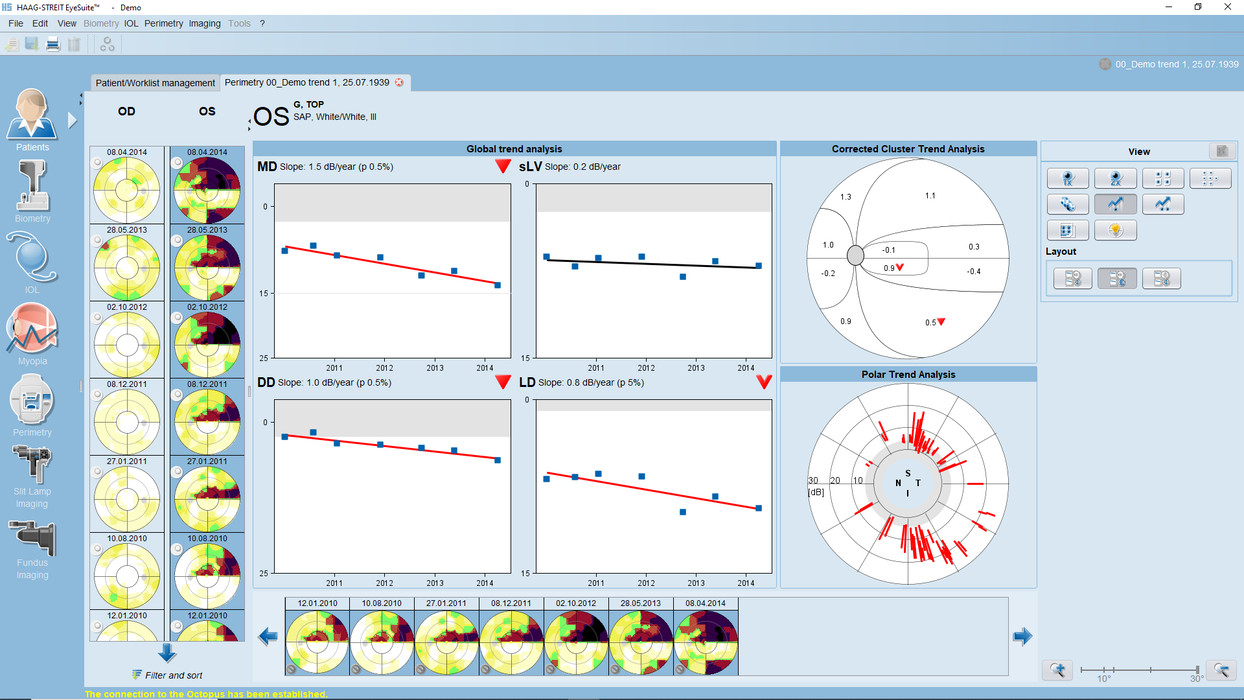Select the 1x eye view button
This screenshot has height=700, width=1244.
[1068, 179]
